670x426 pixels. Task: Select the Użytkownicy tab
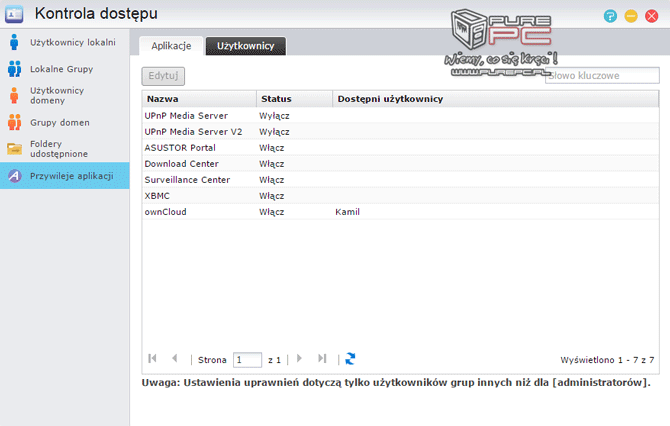(x=245, y=46)
